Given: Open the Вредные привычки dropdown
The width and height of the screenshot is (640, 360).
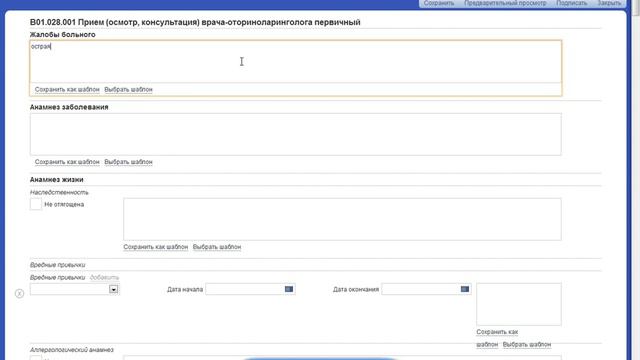Looking at the screenshot, I should click(x=113, y=289).
